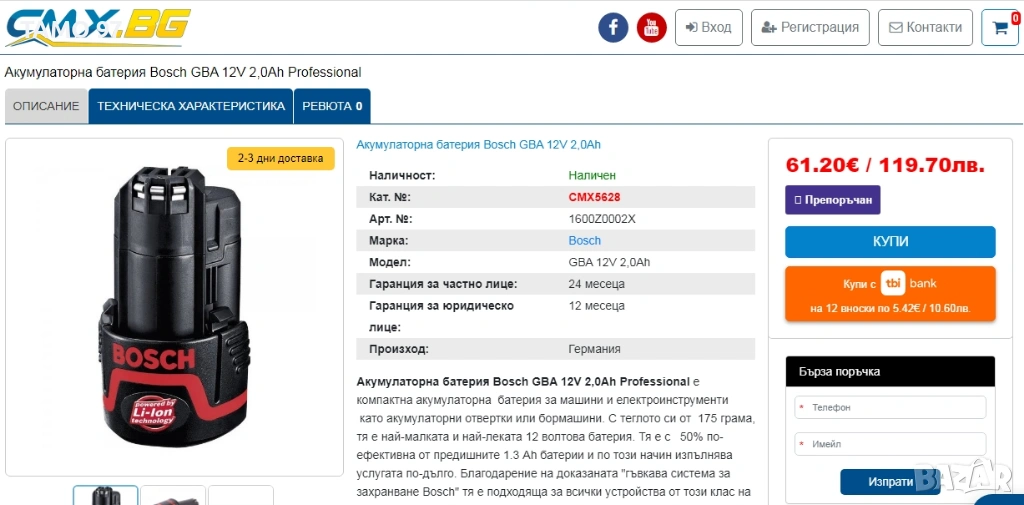
Task: Open the product title link above table
Action: 478,144
